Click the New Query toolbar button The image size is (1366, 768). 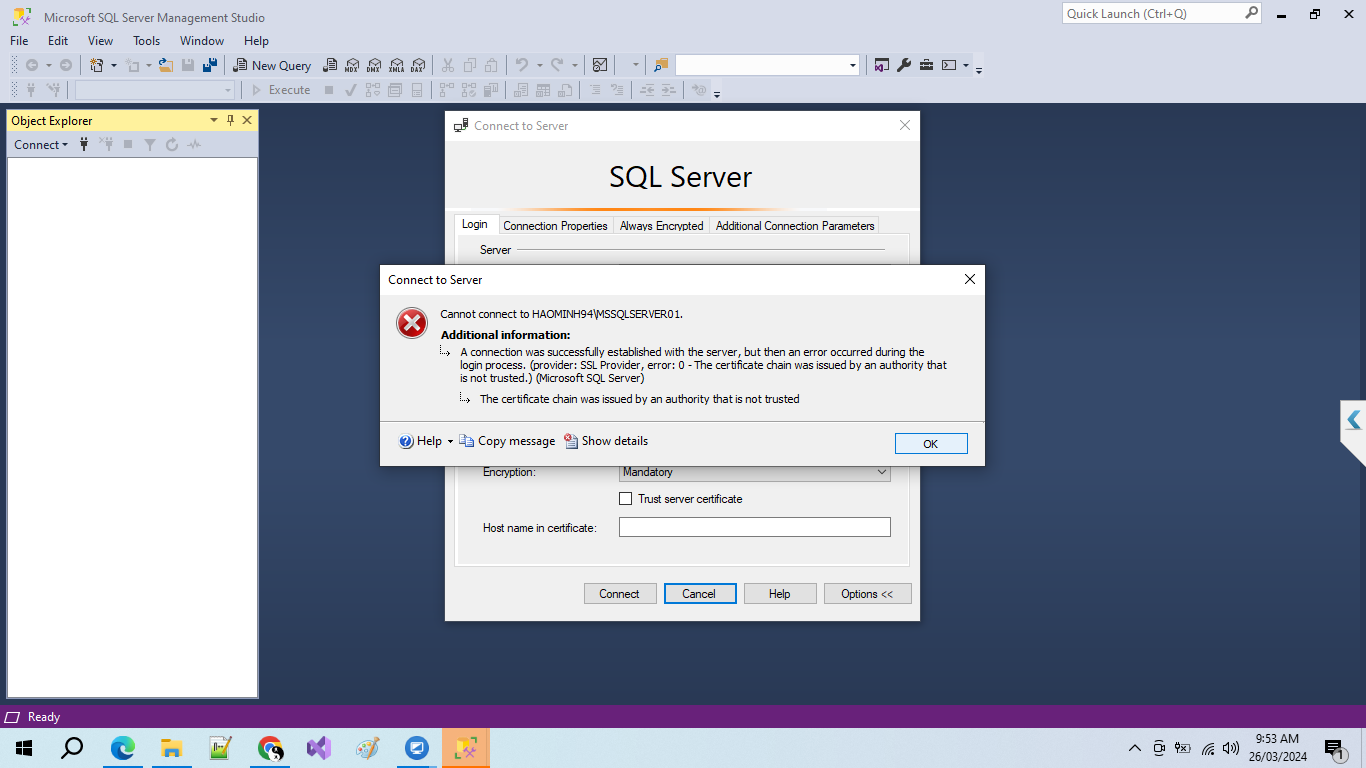point(272,65)
